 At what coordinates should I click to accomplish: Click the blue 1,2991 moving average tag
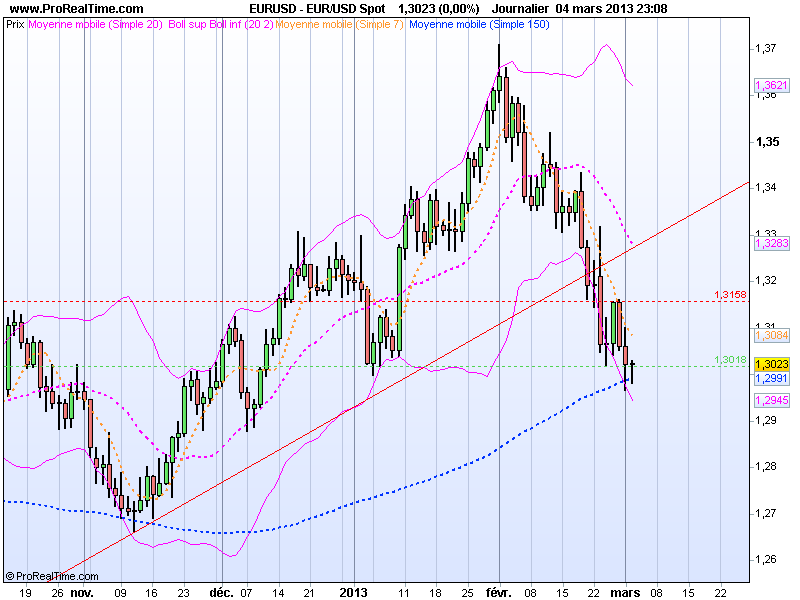(x=771, y=378)
